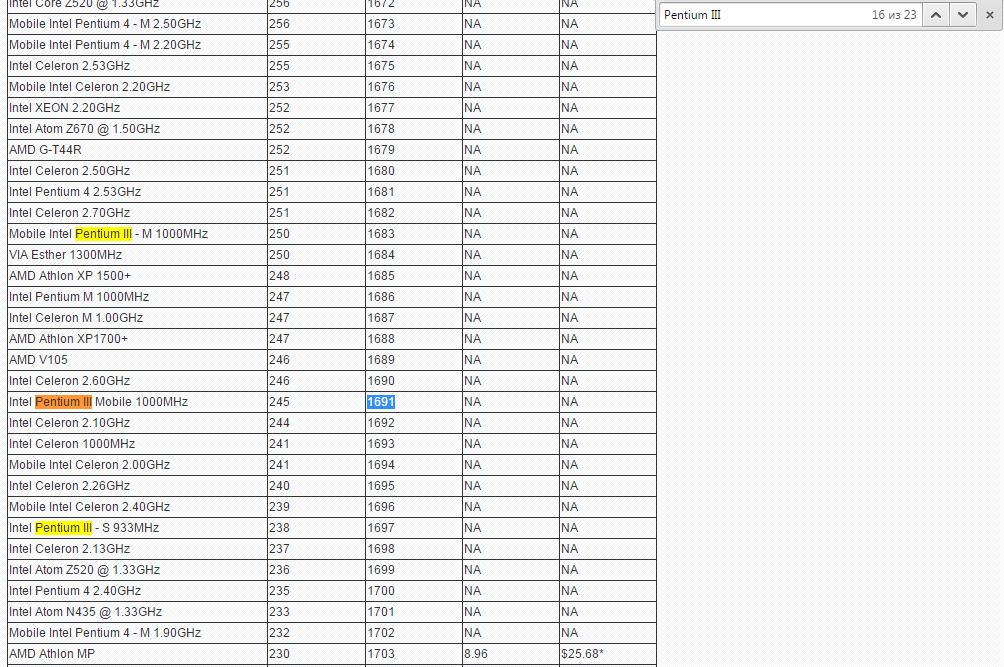
Task: Select the row 'Mobile Intel Pentium III - M 1000MHz'
Action: click(332, 234)
